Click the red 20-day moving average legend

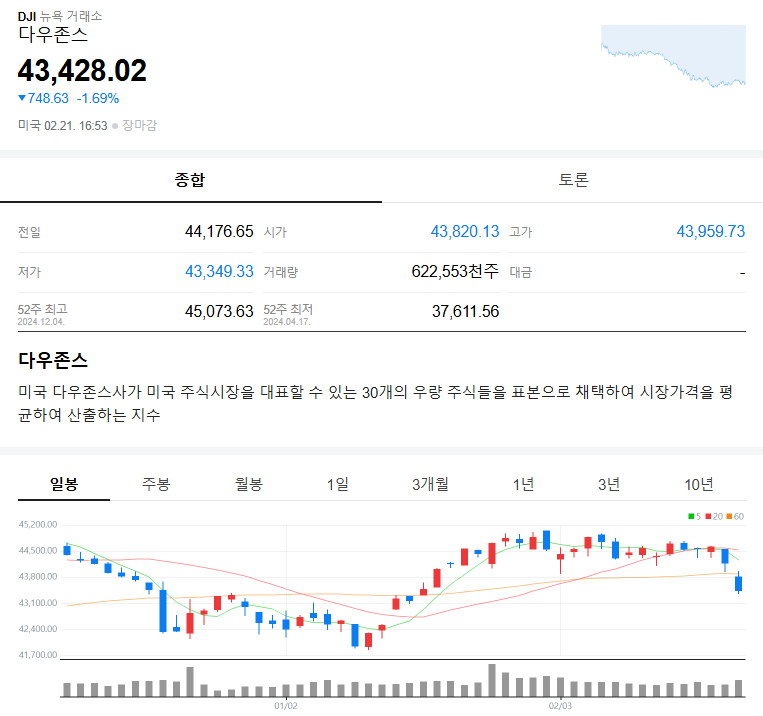tap(714, 516)
